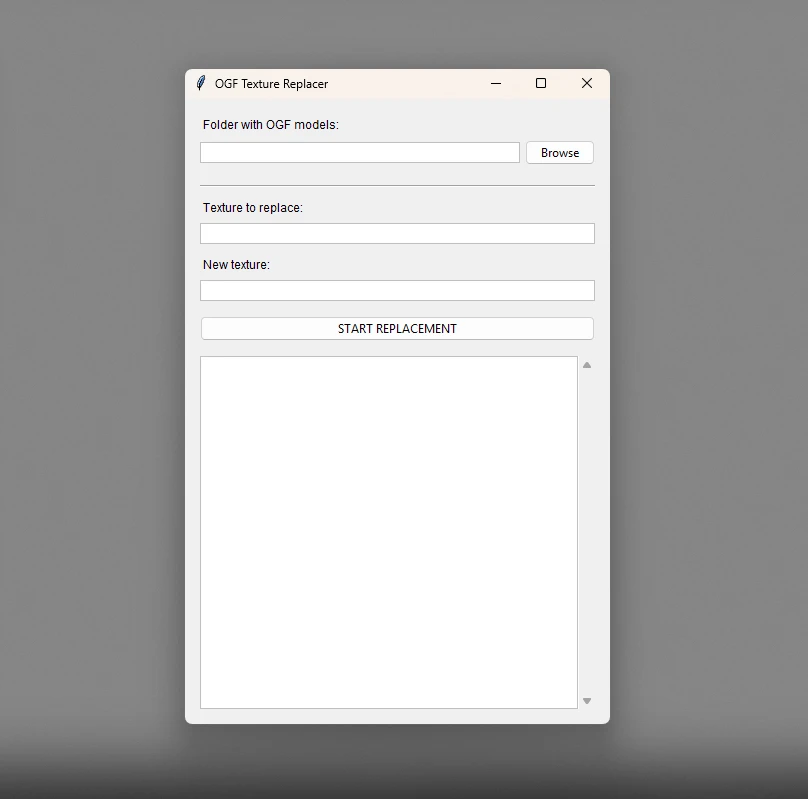Screen dimensions: 808x799
Task: Click the 'Folder with OGF models:' label
Action: [x=271, y=125]
